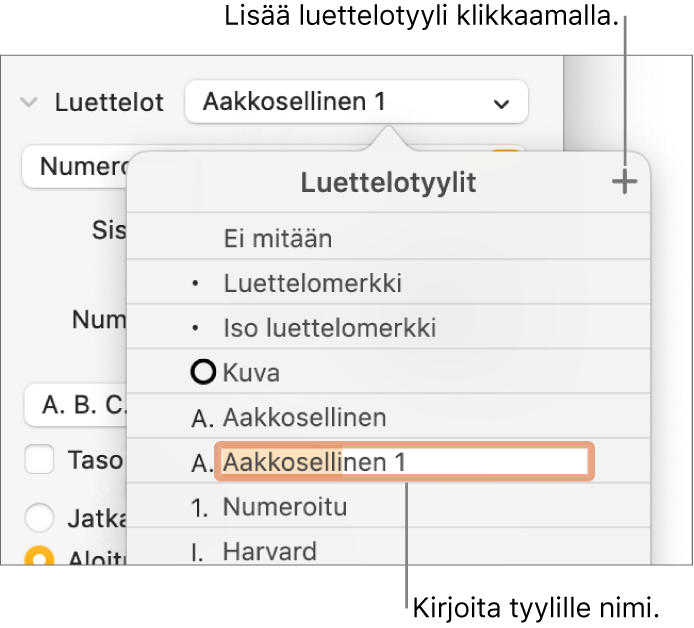
Task: Click the Aakkosellinen 1 name text field
Action: [404, 462]
